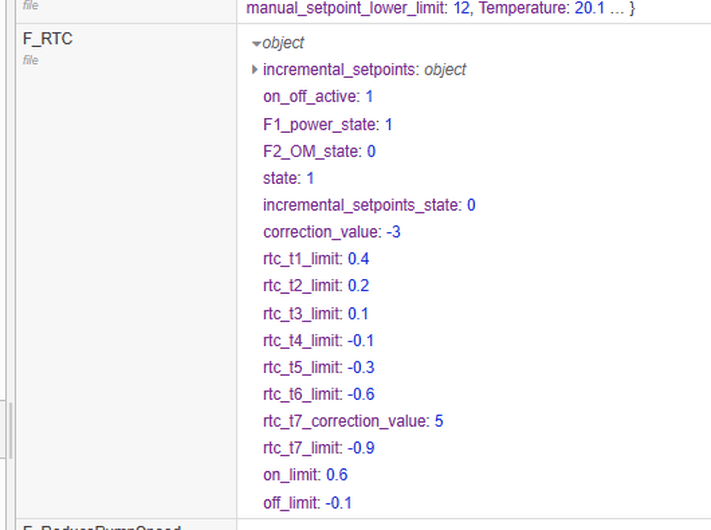This screenshot has width=711, height=530.
Task: Click the F2_OM_state entry
Action: tap(318, 151)
